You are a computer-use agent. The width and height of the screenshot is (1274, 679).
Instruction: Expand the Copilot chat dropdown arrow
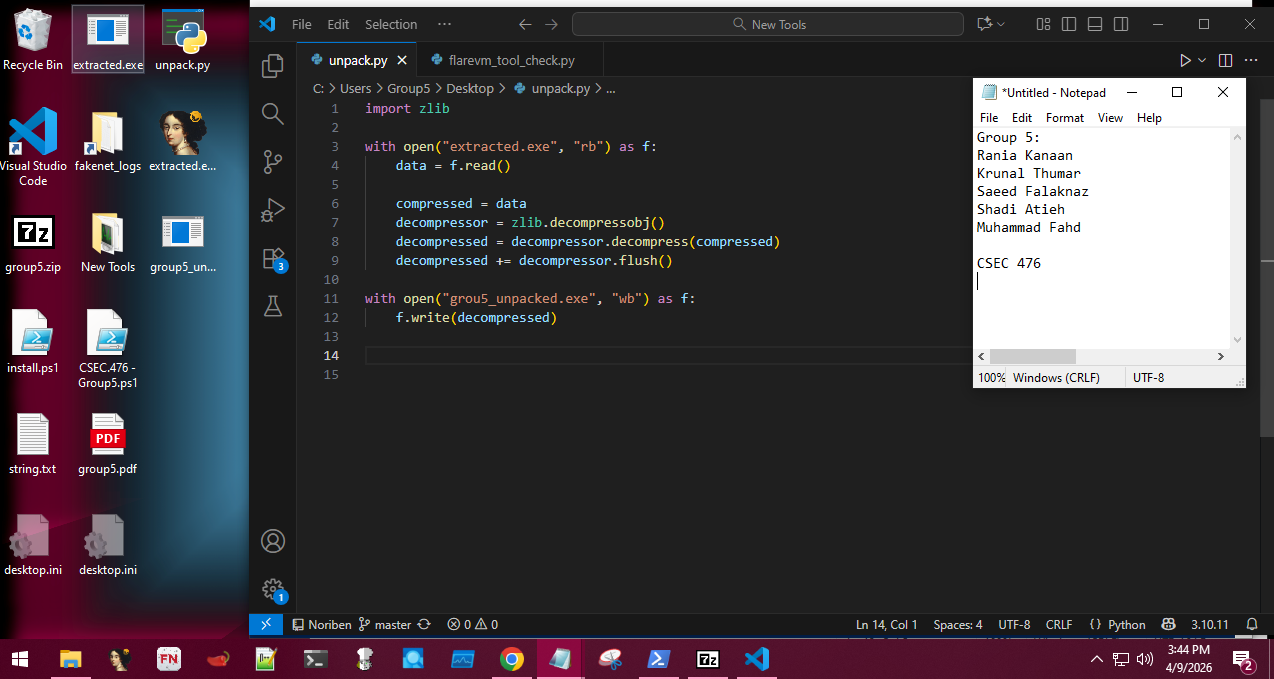(1001, 24)
